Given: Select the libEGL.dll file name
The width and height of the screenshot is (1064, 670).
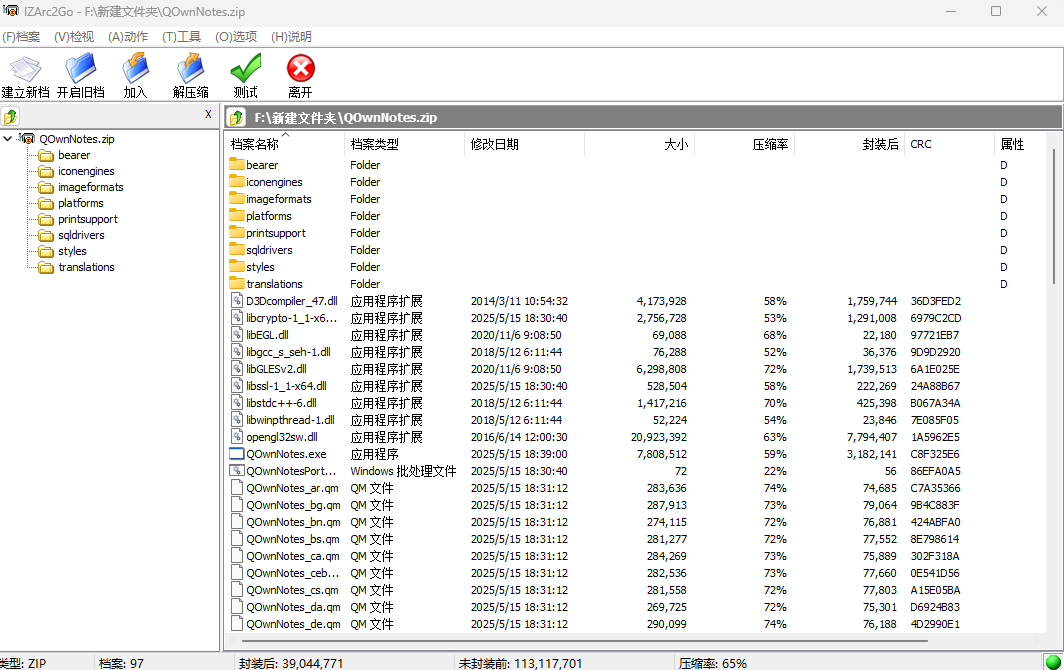Looking at the screenshot, I should click(x=267, y=335).
